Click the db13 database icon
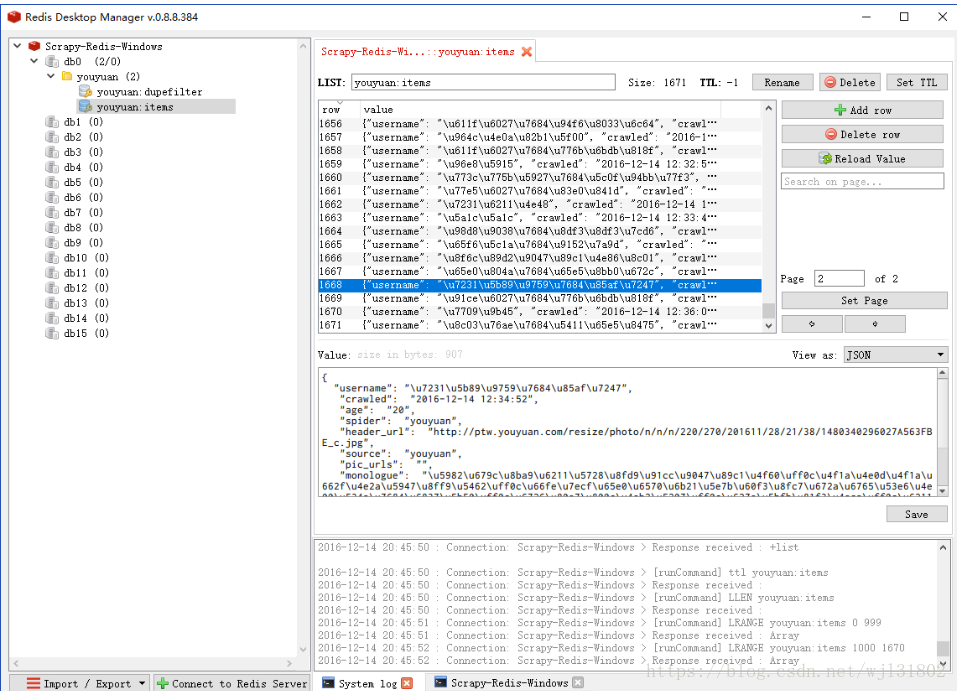957x691 pixels. point(52,303)
